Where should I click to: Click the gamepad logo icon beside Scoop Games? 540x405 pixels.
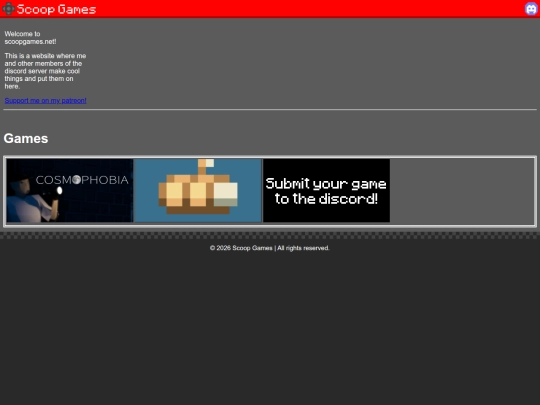point(8,9)
